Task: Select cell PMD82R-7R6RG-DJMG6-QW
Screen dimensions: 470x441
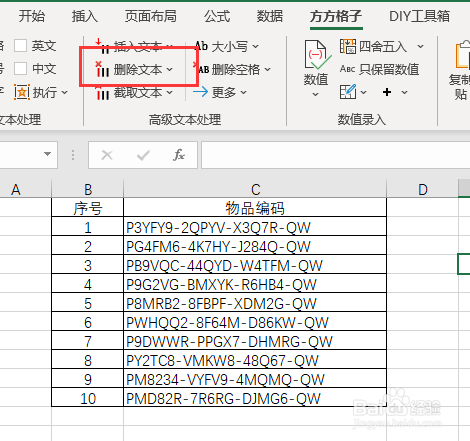Action: [255, 398]
